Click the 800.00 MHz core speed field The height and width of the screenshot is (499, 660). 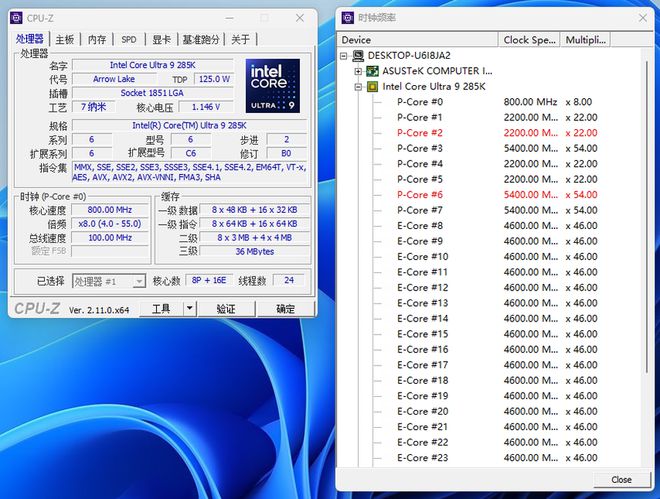pyautogui.click(x=110, y=210)
